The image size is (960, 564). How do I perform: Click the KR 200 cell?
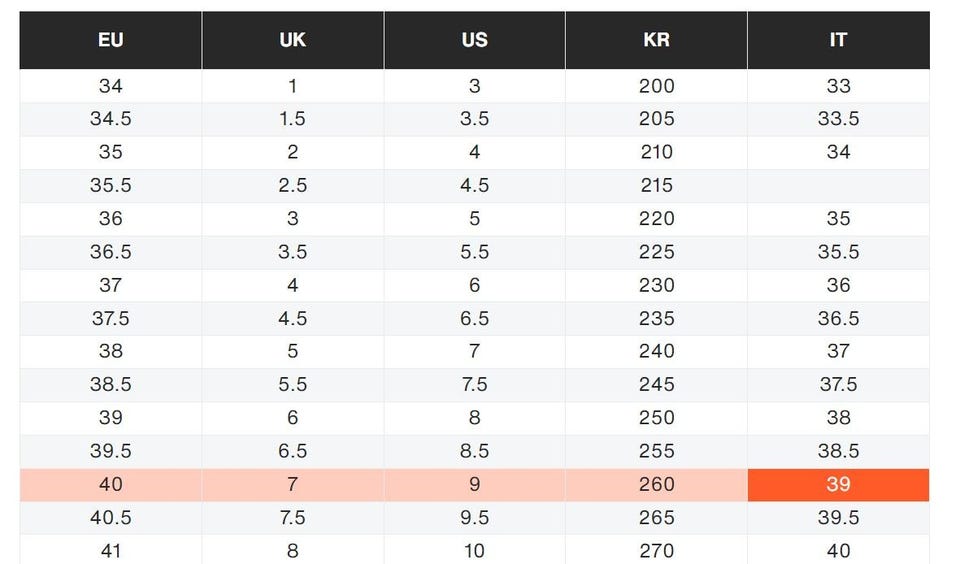coord(656,86)
